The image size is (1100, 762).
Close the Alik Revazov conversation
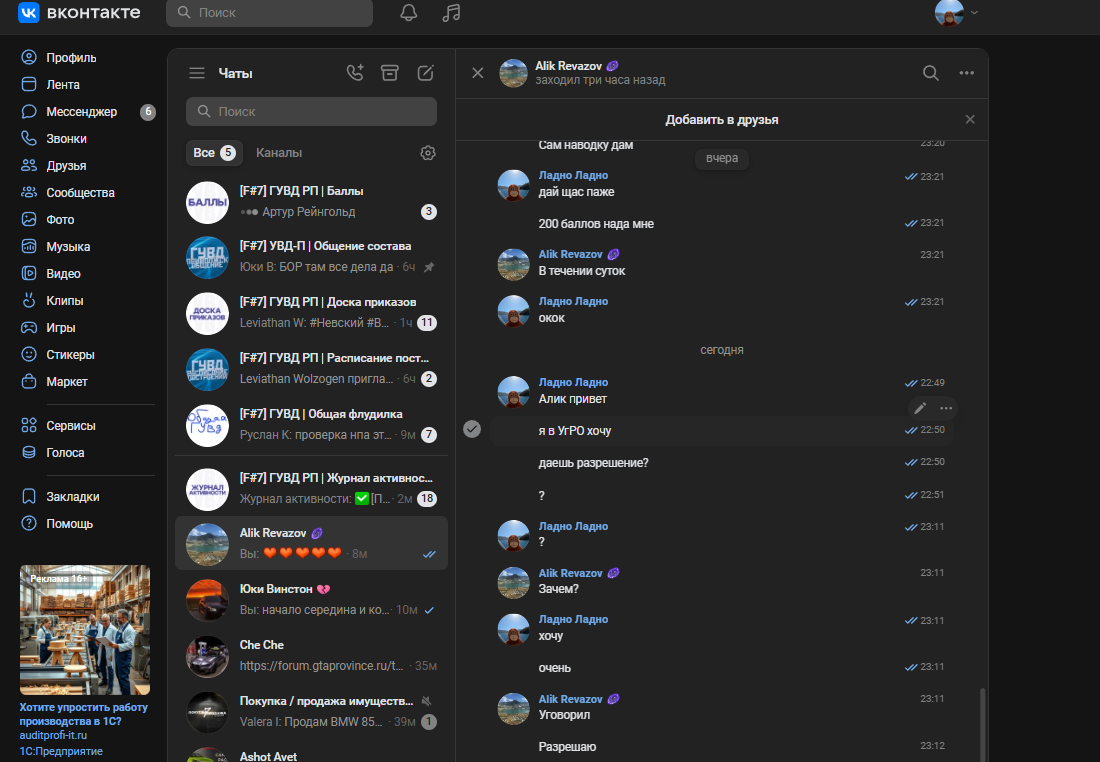(478, 73)
